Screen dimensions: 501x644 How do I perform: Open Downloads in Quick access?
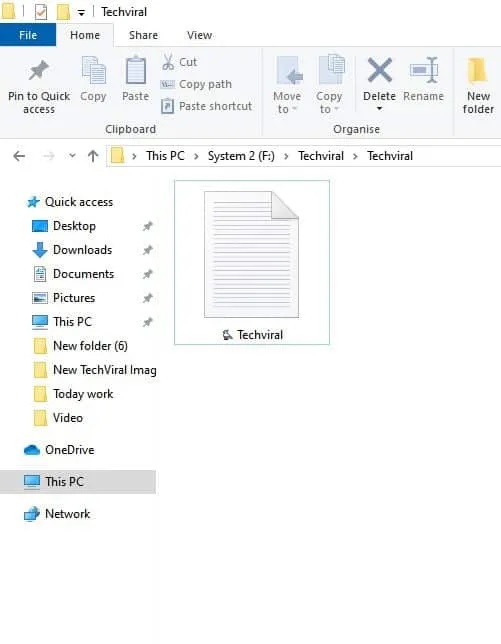(x=82, y=250)
